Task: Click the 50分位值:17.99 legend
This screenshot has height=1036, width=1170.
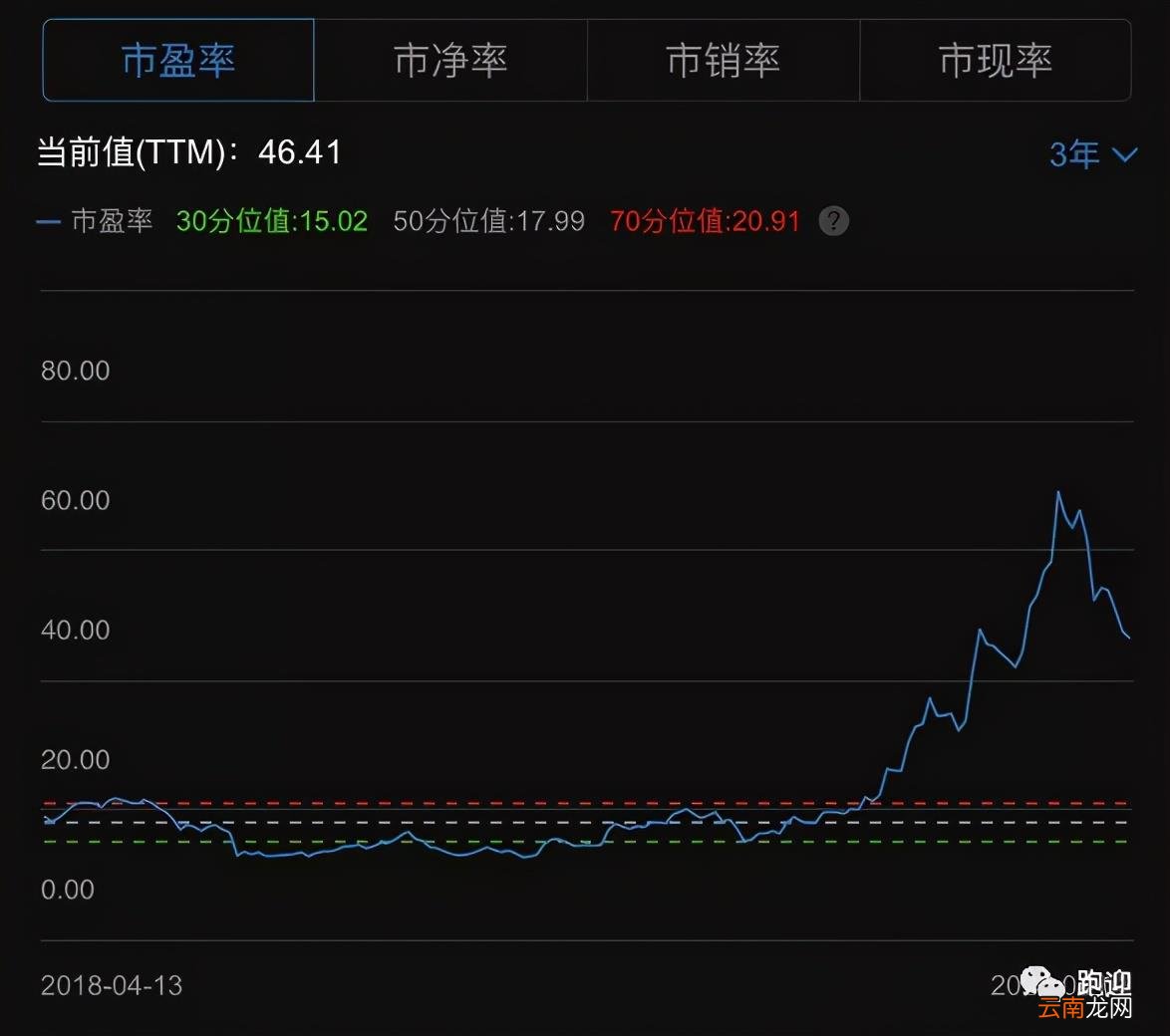Action: pos(488,221)
